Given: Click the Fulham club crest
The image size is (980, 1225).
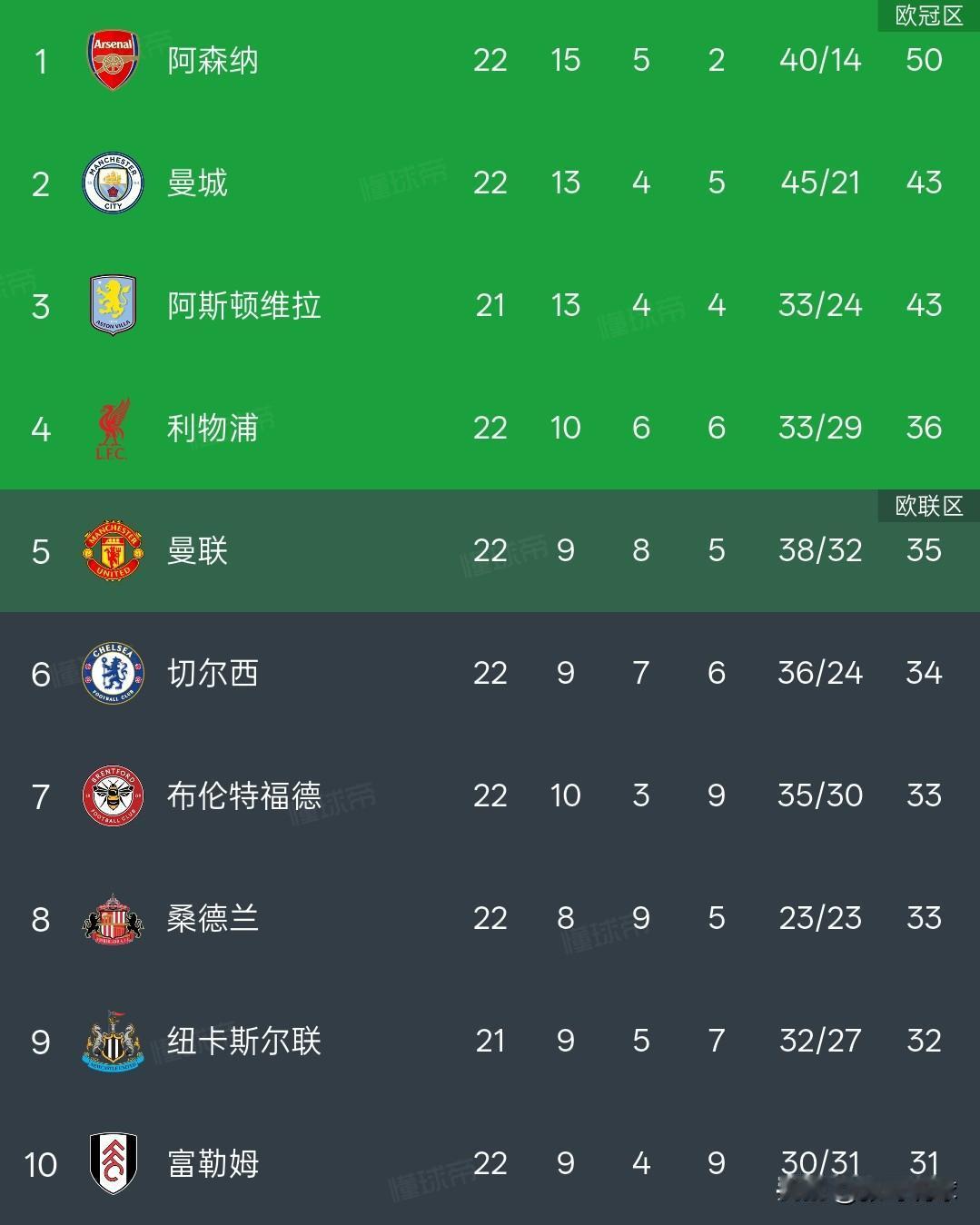Looking at the screenshot, I should 112,1163.
